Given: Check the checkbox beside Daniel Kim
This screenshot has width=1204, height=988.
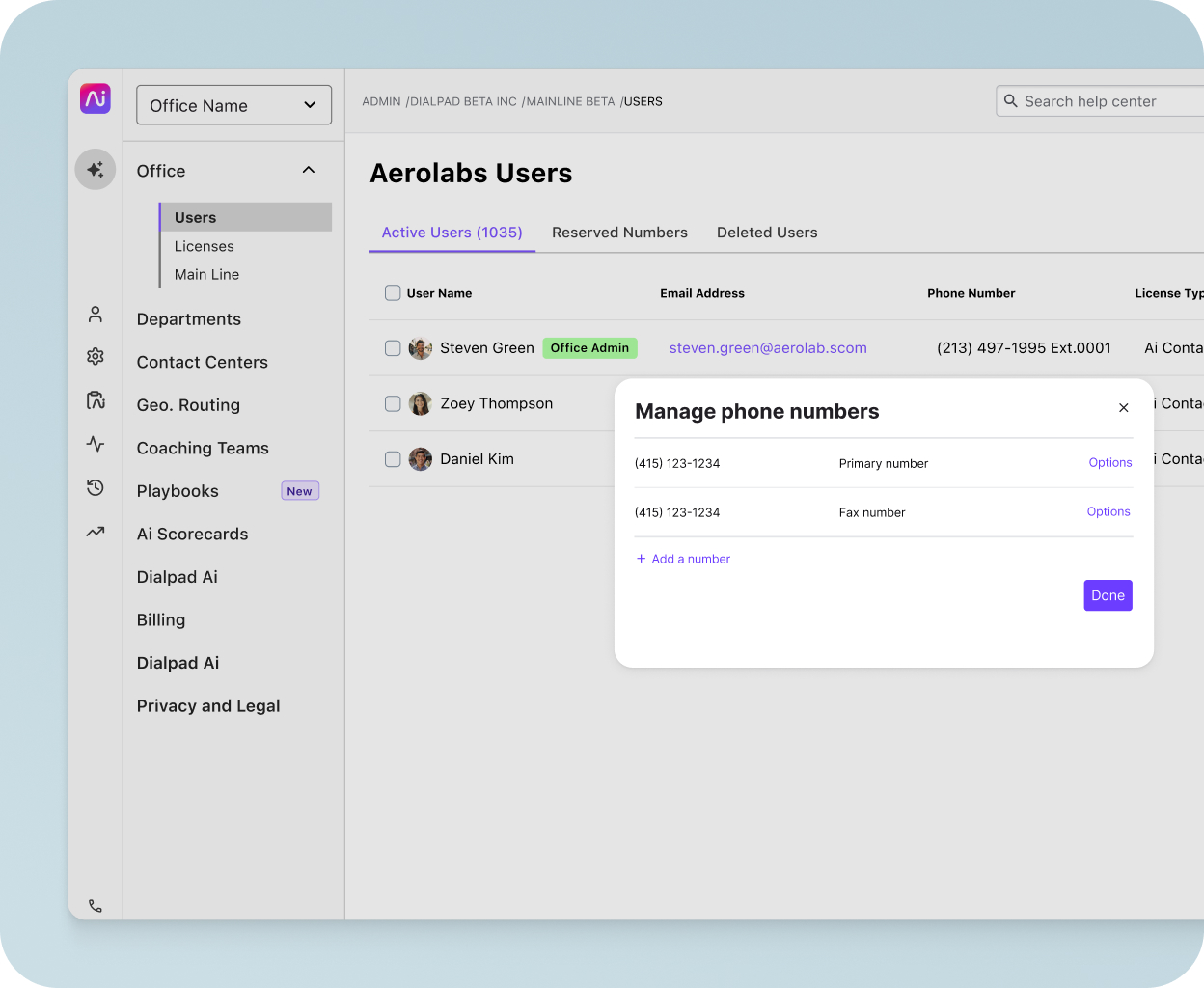Looking at the screenshot, I should [393, 459].
